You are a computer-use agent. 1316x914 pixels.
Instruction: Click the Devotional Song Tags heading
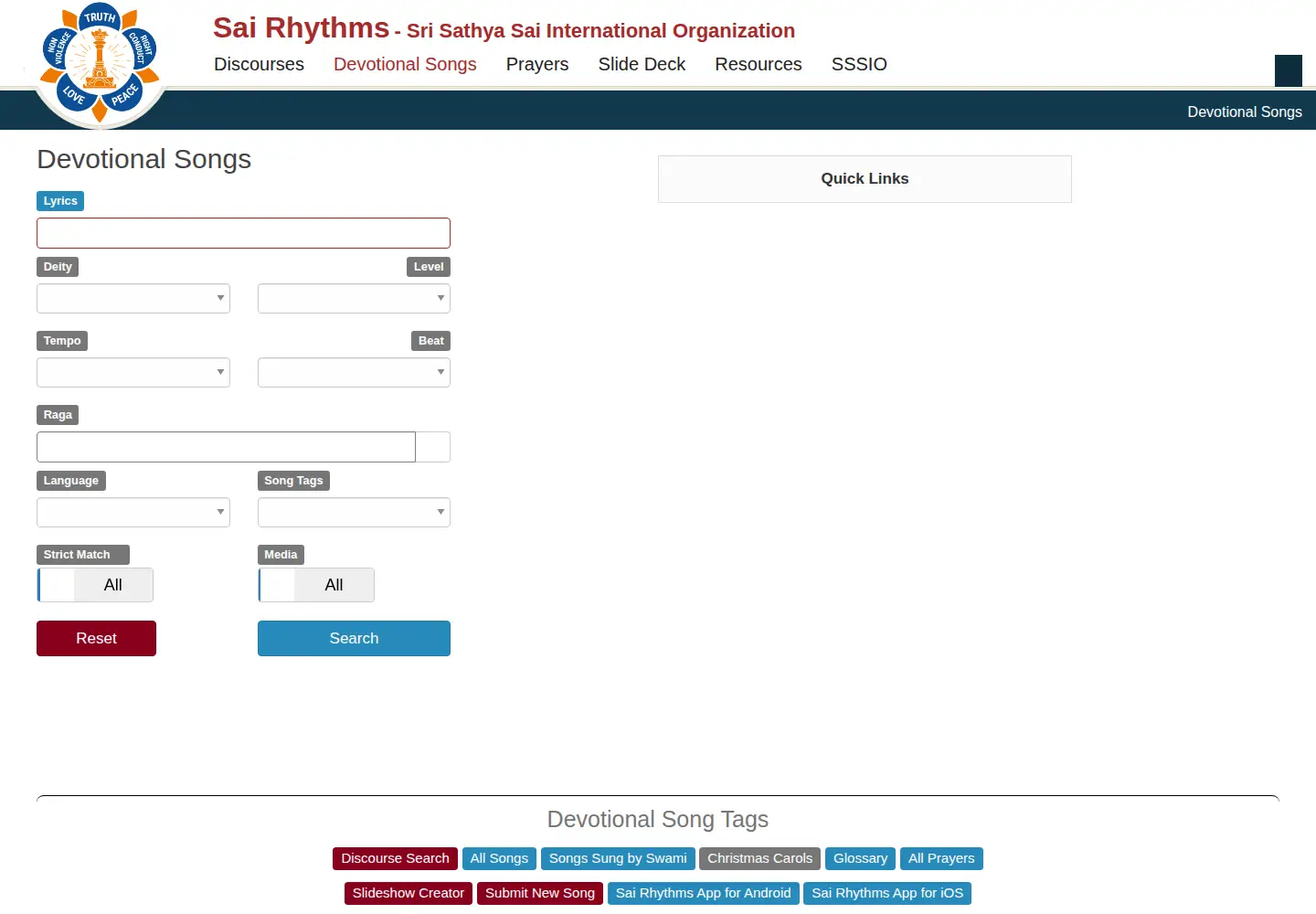(658, 819)
